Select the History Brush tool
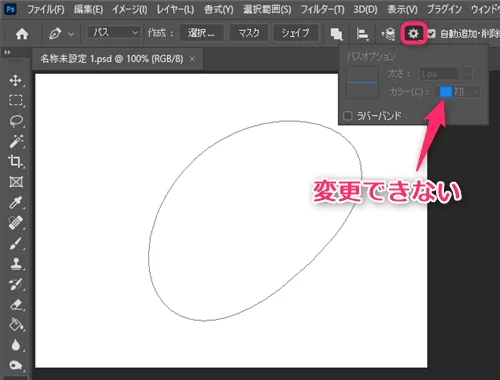The image size is (500, 380). coord(16,284)
